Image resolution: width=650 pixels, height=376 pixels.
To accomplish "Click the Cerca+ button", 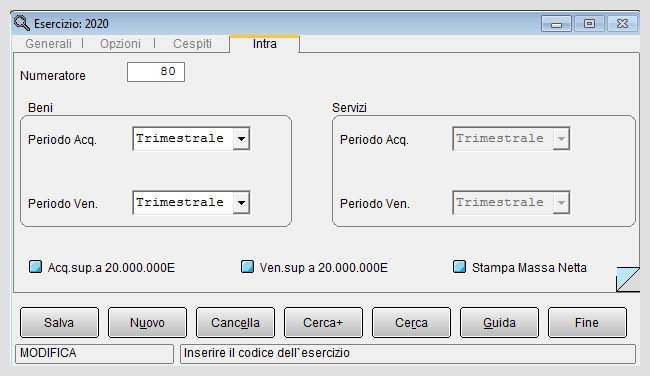I will point(323,323).
